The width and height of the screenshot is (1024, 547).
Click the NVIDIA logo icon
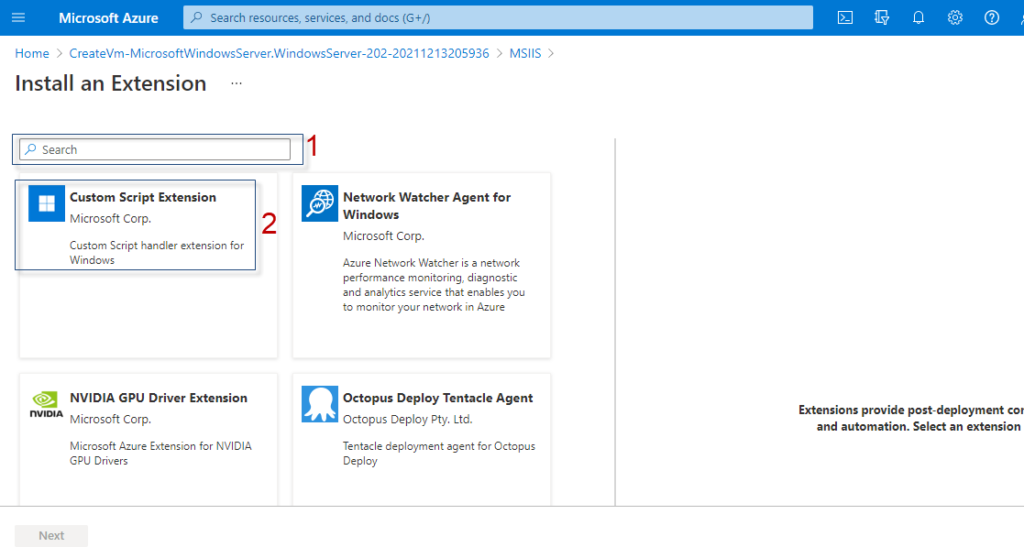click(x=46, y=404)
